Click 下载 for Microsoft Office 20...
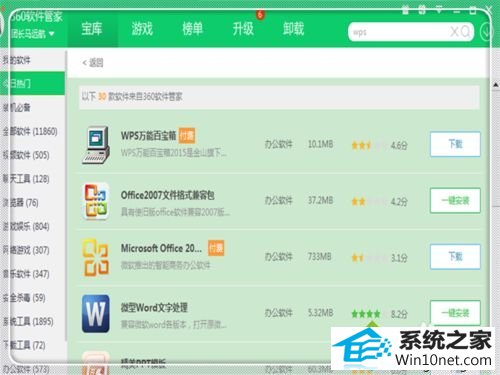 click(x=455, y=257)
